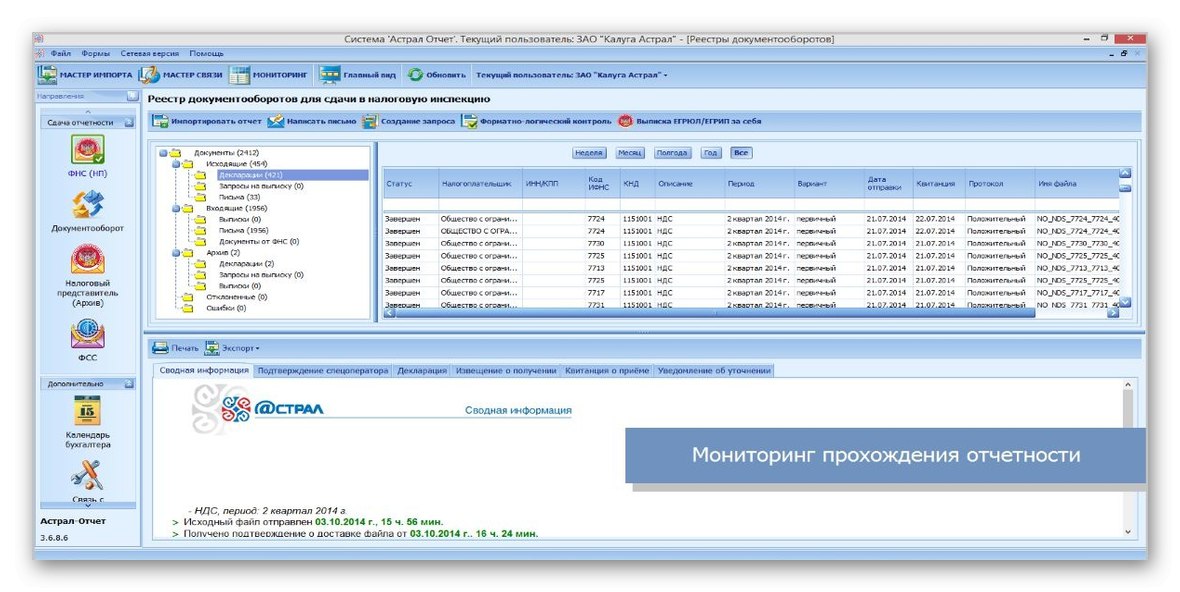This screenshot has width=1180, height=592.
Task: Switch to Квитанция о приёме tab
Action: point(607,371)
